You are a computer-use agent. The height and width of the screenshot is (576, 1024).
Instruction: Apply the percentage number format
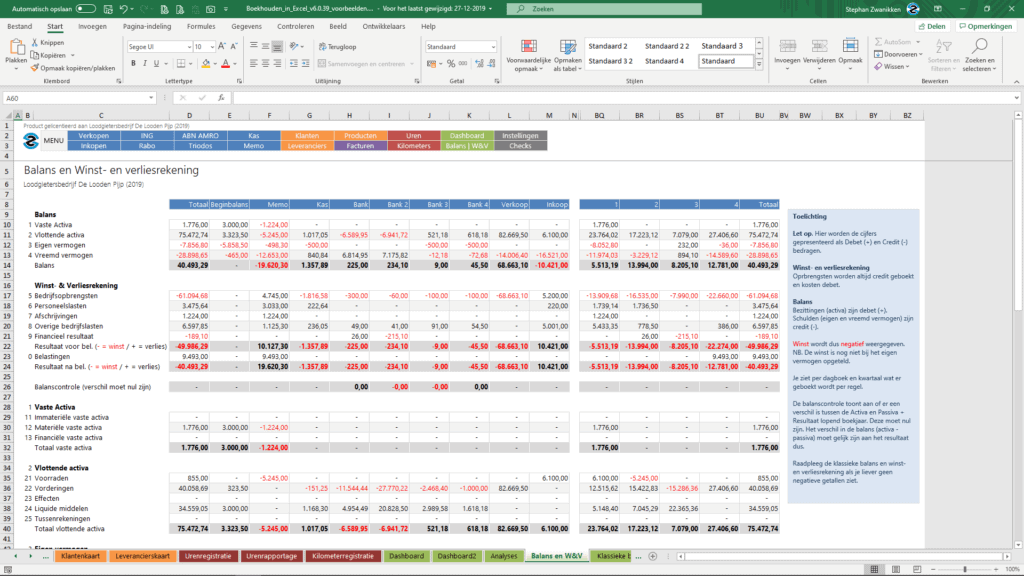tap(452, 63)
